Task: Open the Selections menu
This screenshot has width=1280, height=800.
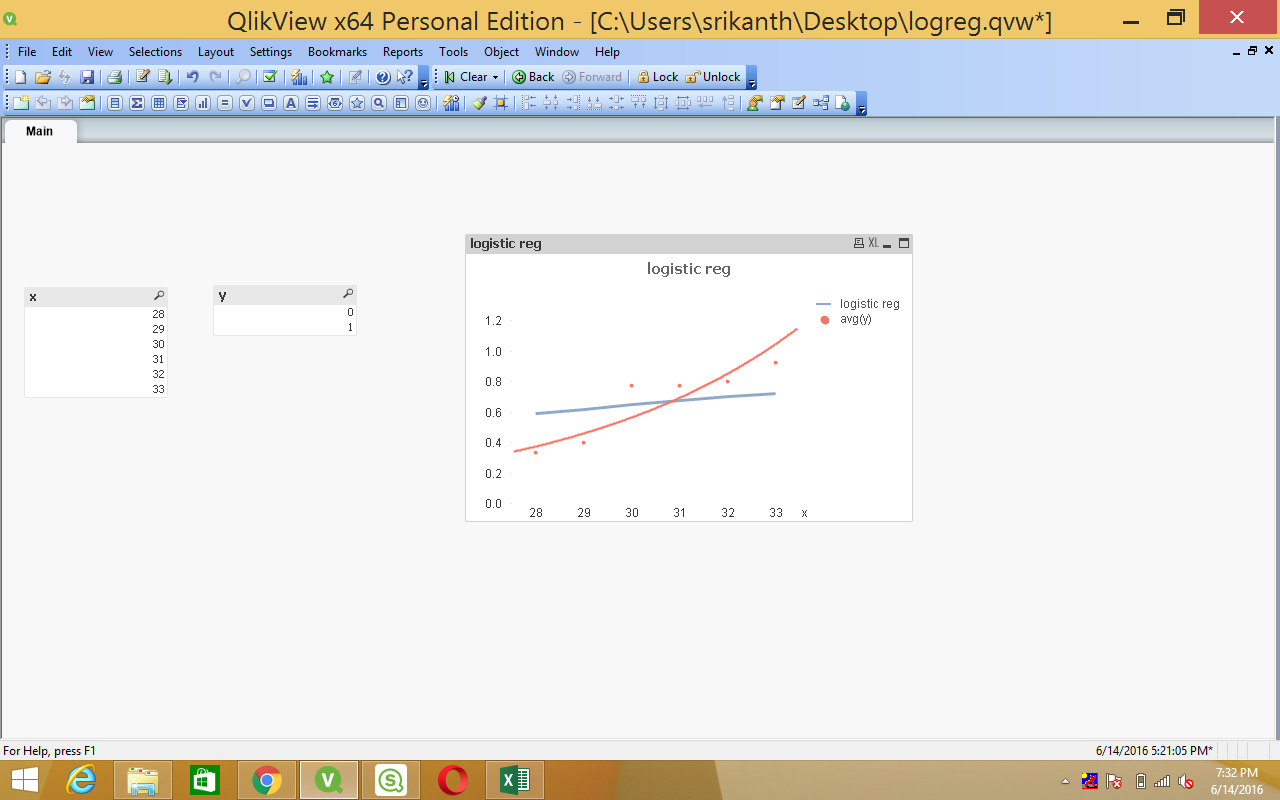Action: tap(155, 52)
